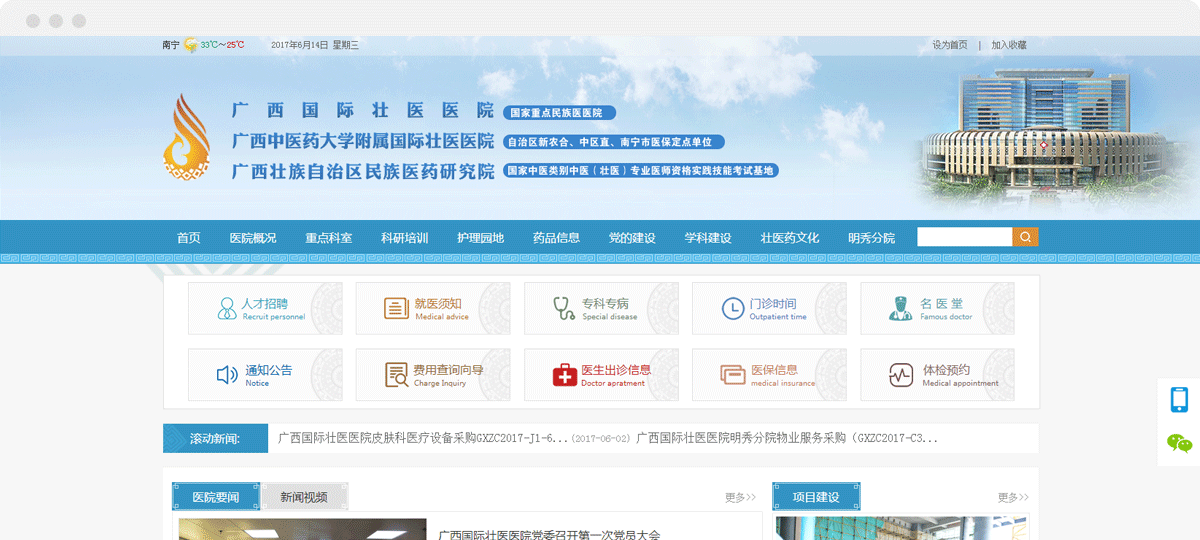Click the news photo under 医院要闻
Viewport: 1200px width, 540px height.
(303, 529)
